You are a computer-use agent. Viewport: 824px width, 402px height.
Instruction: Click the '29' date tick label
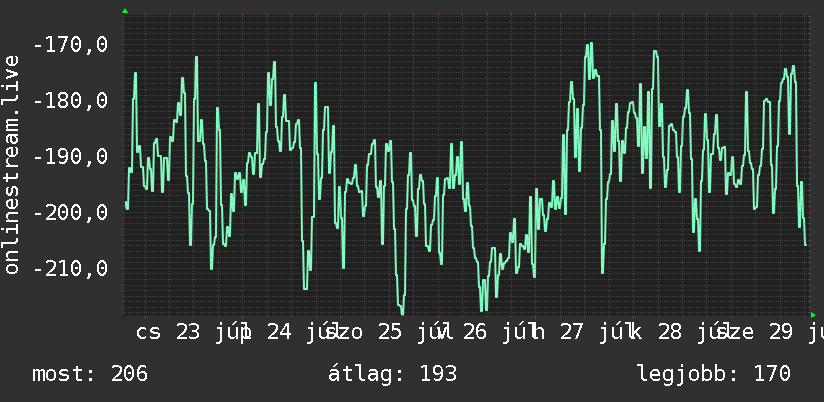(x=781, y=332)
